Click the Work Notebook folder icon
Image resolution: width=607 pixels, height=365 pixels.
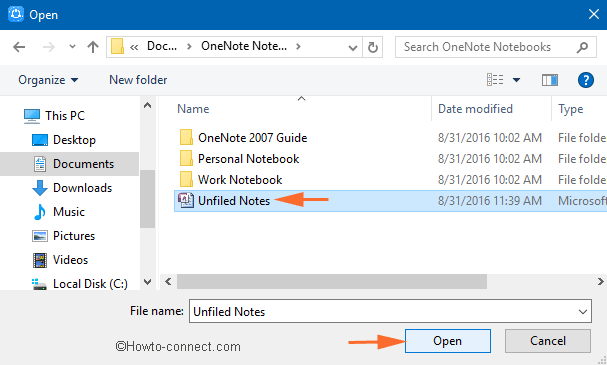[186, 179]
